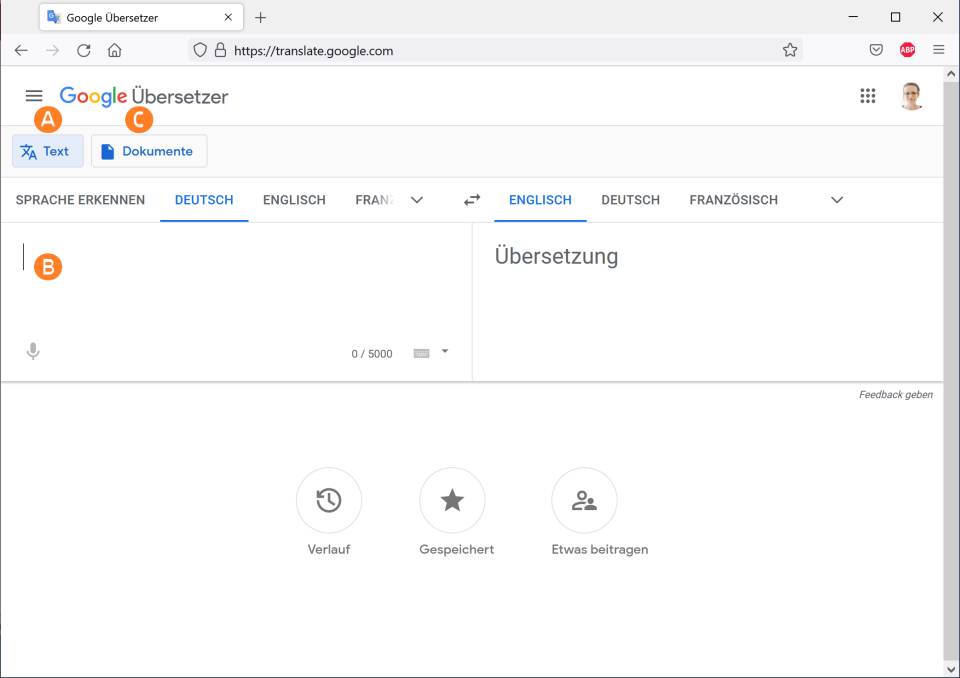The height and width of the screenshot is (678, 960).
Task: Choose SPRACHE ERKENNEN as source language
Action: click(x=80, y=200)
